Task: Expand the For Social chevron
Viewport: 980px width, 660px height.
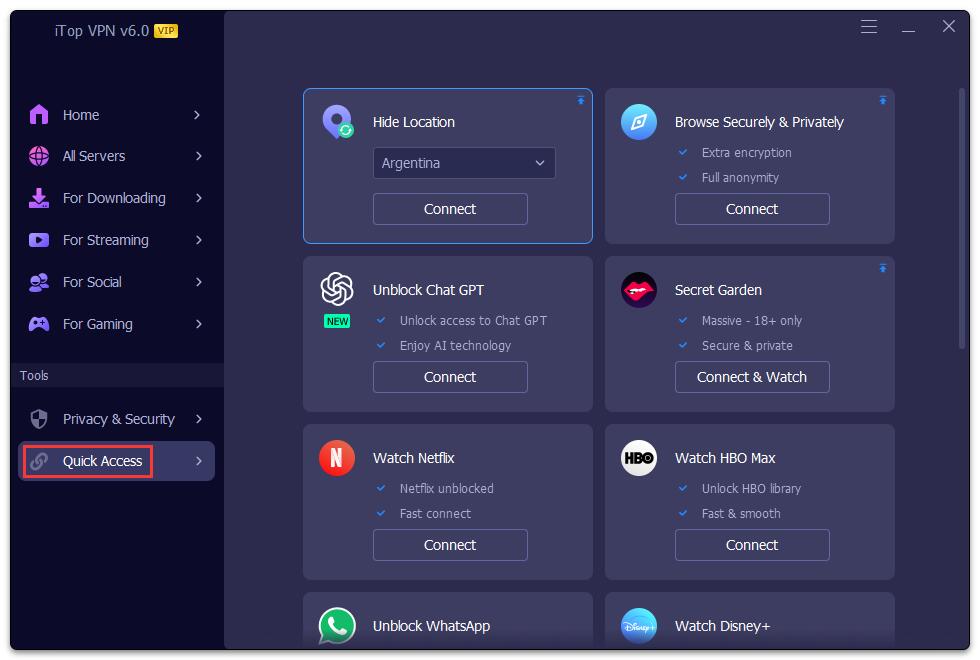Action: click(199, 282)
